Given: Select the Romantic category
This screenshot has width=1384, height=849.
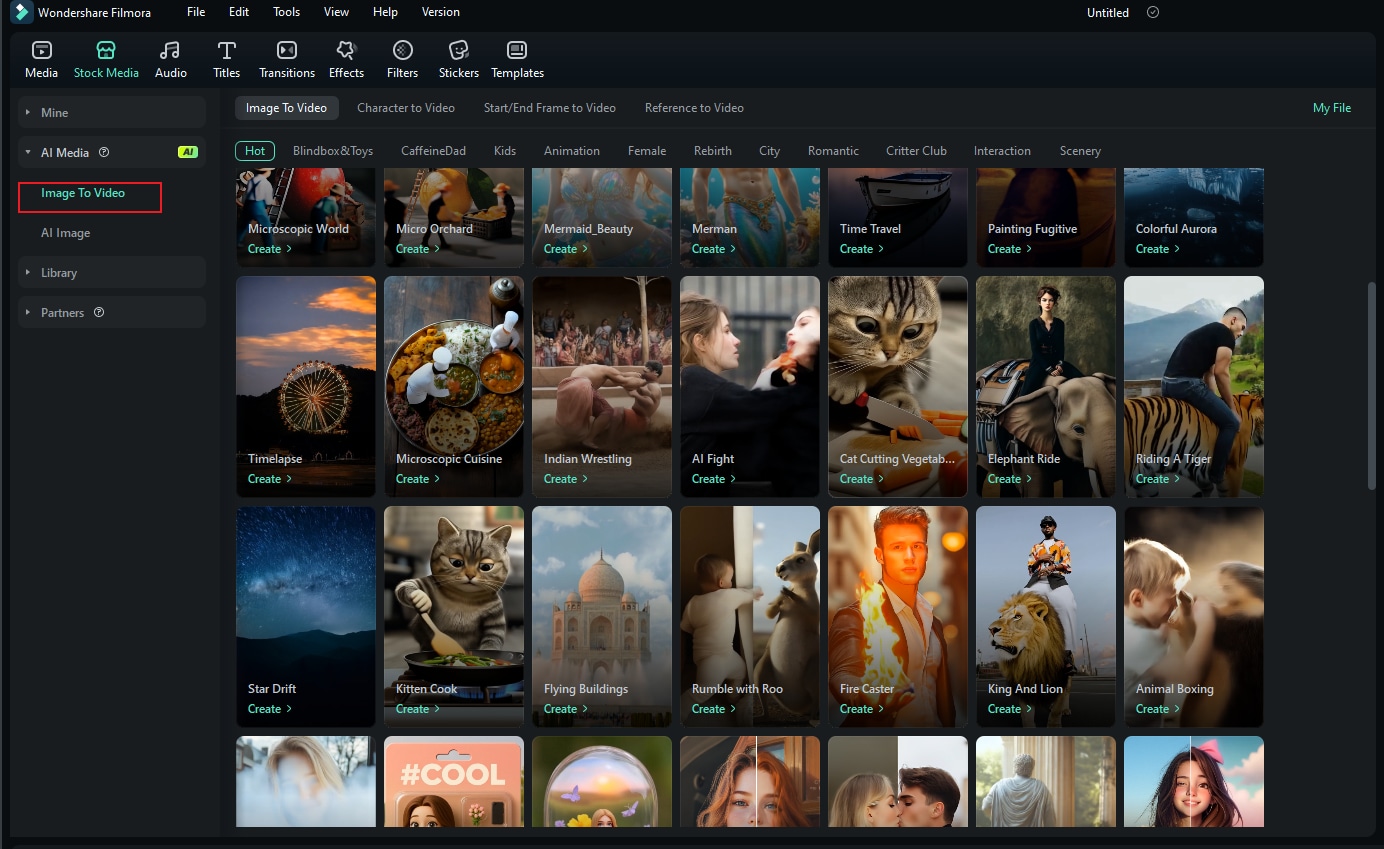Looking at the screenshot, I should (x=833, y=151).
